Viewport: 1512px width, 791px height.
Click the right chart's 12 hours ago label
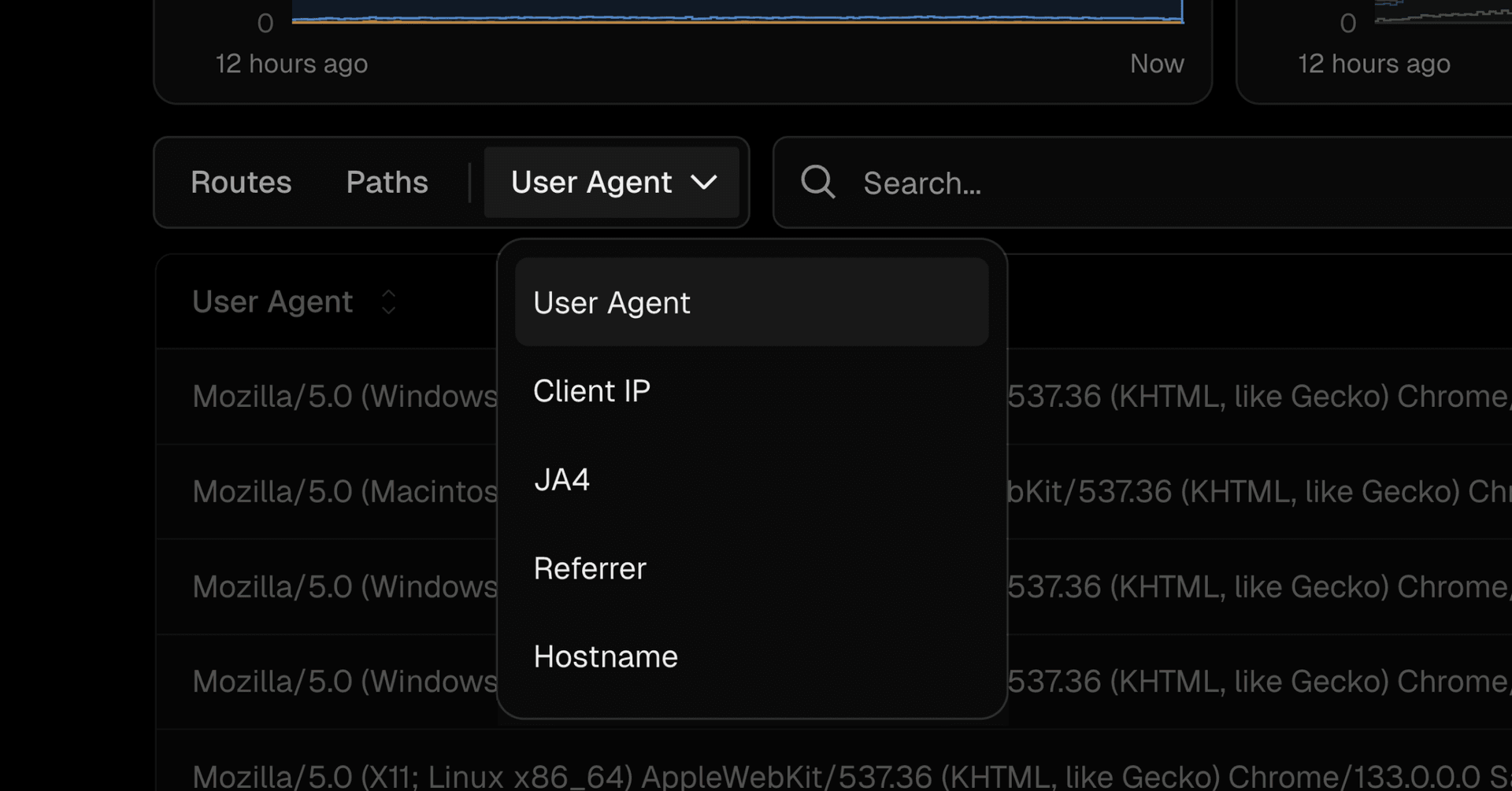pos(1373,64)
